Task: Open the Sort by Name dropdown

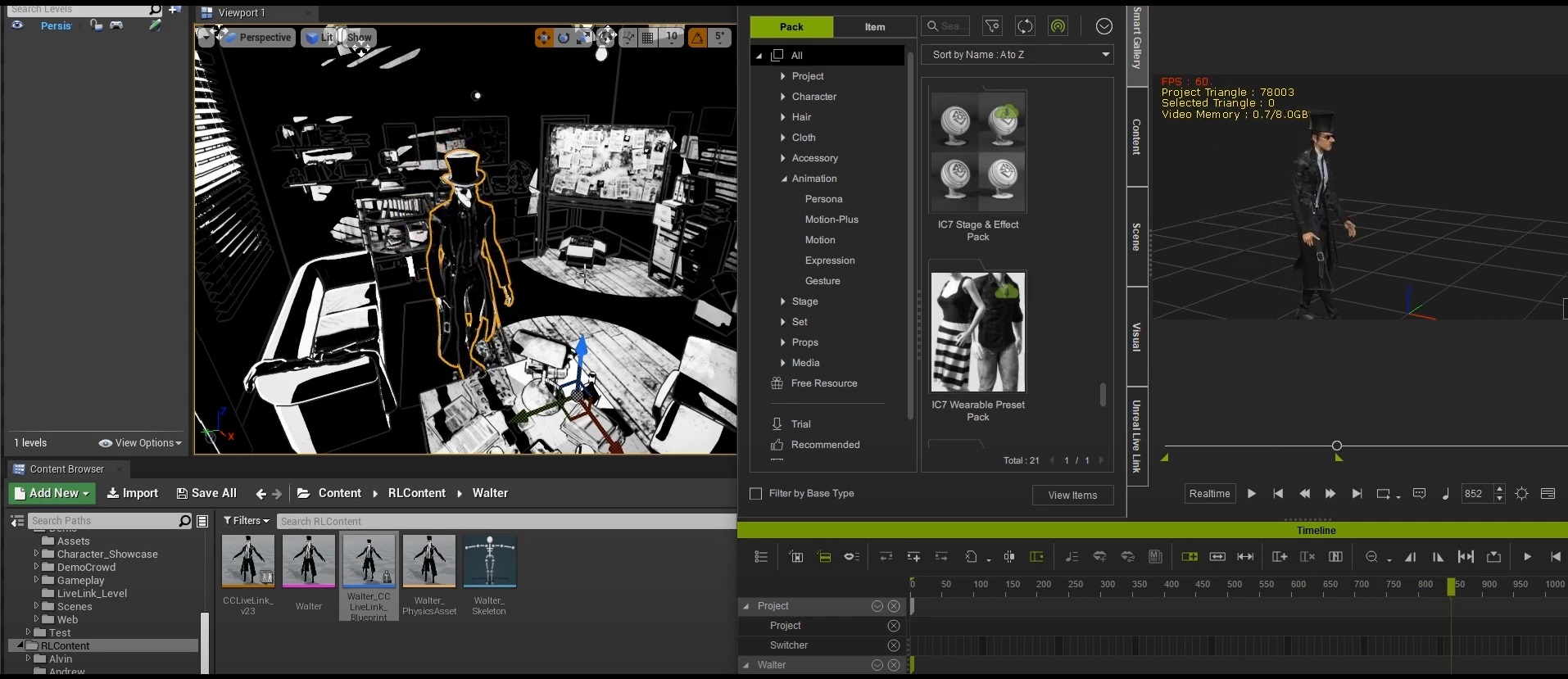Action: (1017, 55)
